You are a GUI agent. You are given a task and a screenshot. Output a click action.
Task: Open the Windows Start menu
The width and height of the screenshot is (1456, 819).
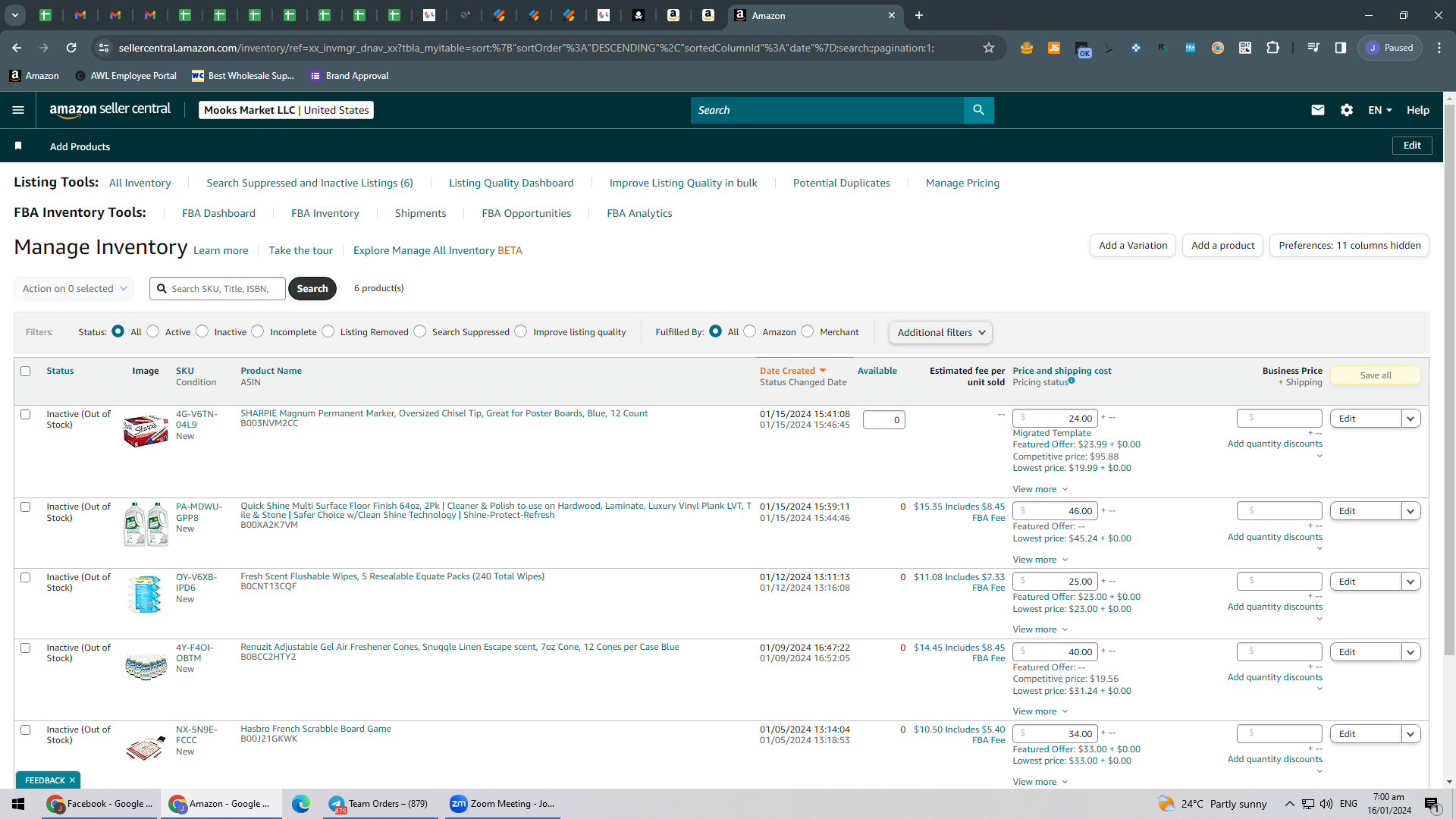coord(18,804)
